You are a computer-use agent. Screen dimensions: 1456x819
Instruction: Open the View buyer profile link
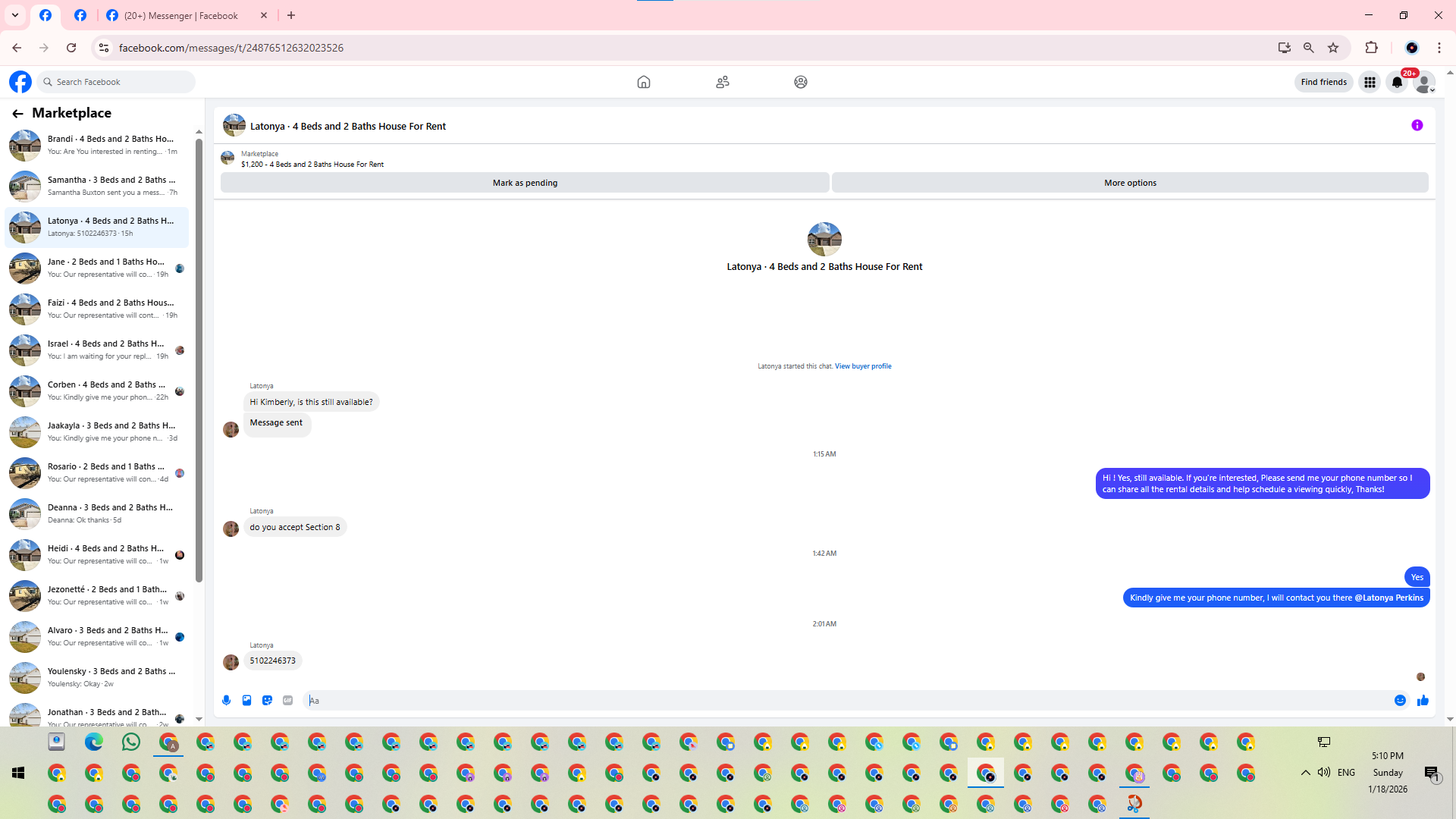coord(863,366)
